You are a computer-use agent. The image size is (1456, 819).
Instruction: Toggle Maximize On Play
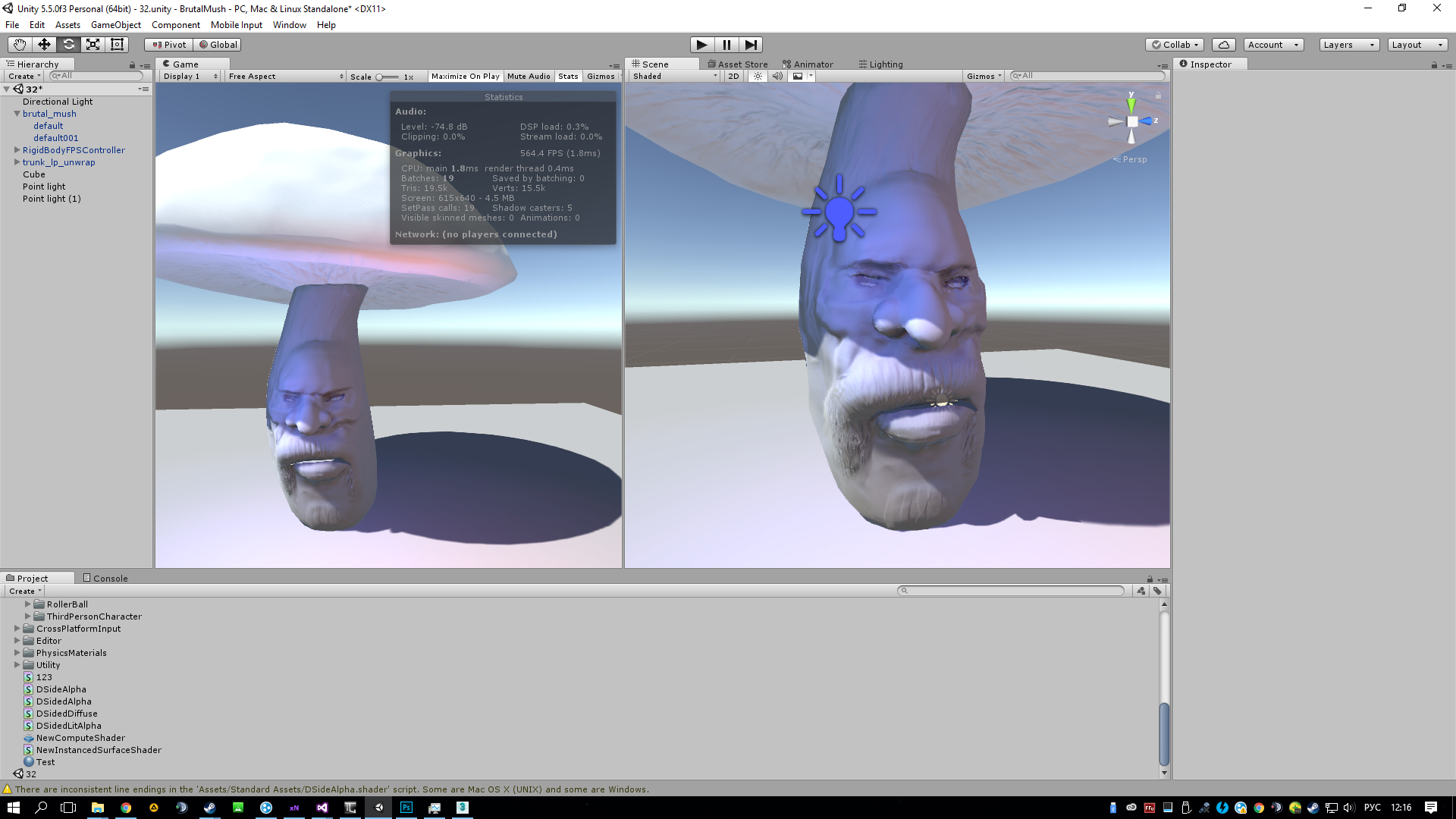point(465,76)
